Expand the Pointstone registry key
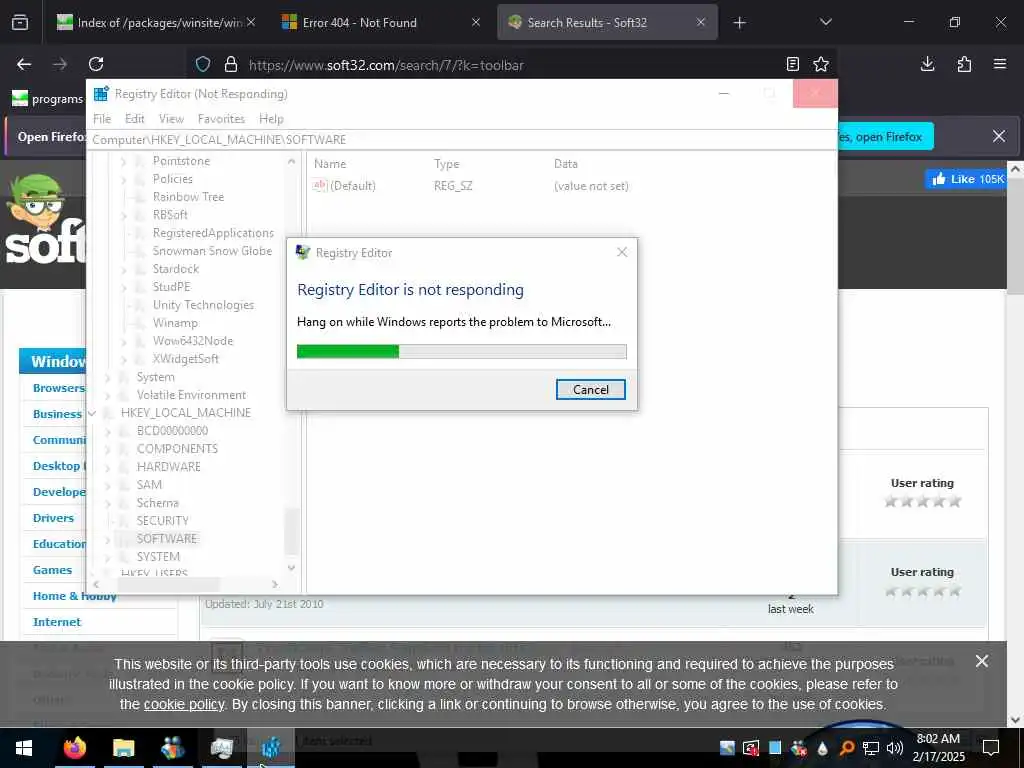 coord(124,161)
